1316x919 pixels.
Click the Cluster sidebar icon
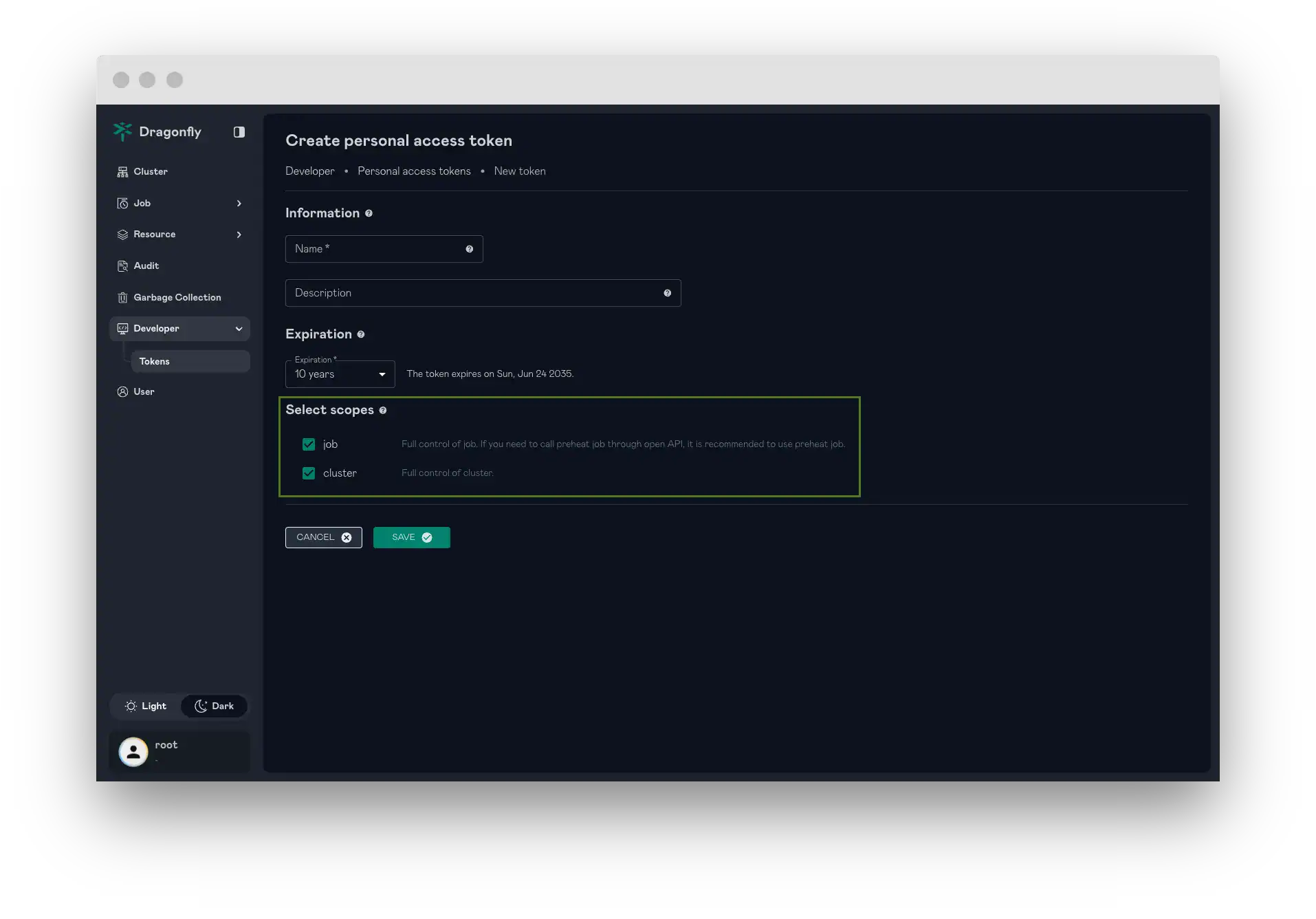point(122,171)
